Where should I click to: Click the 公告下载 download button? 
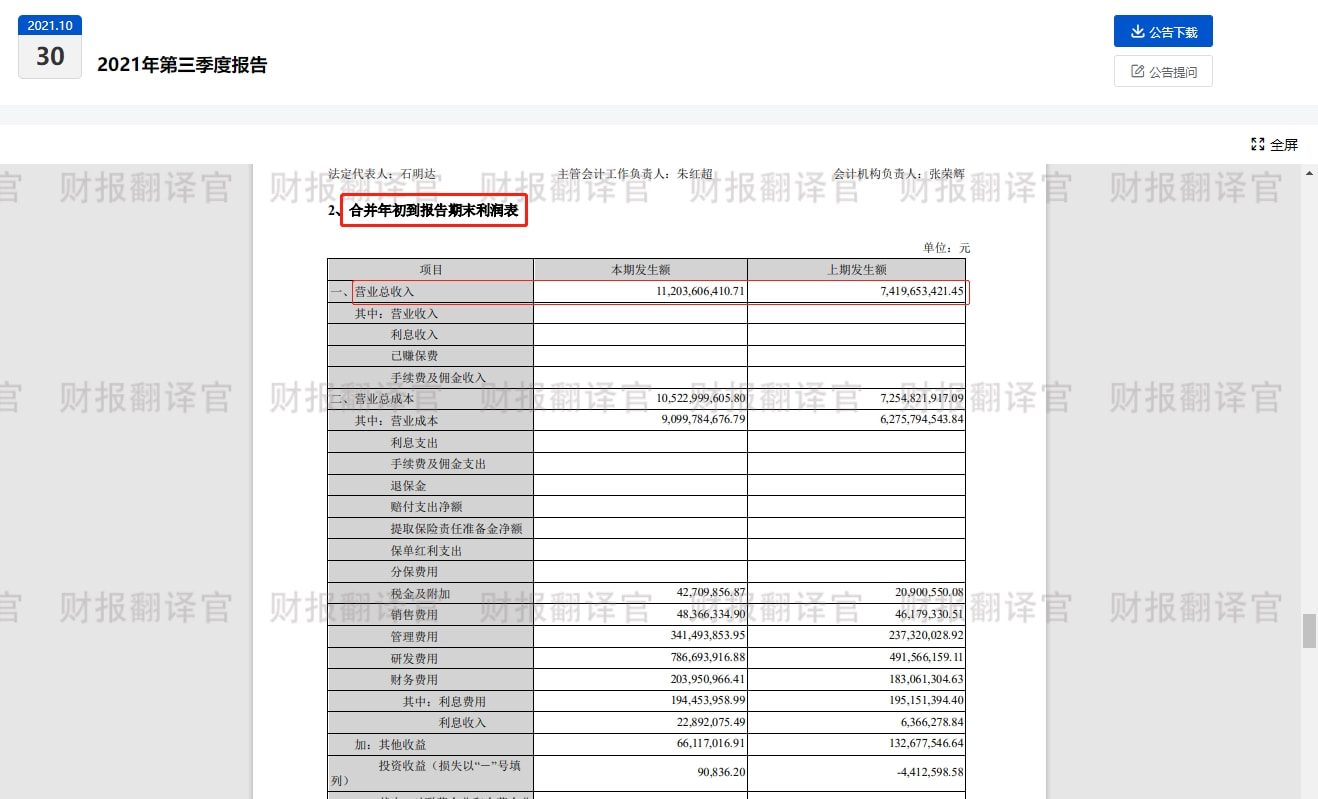click(x=1163, y=31)
